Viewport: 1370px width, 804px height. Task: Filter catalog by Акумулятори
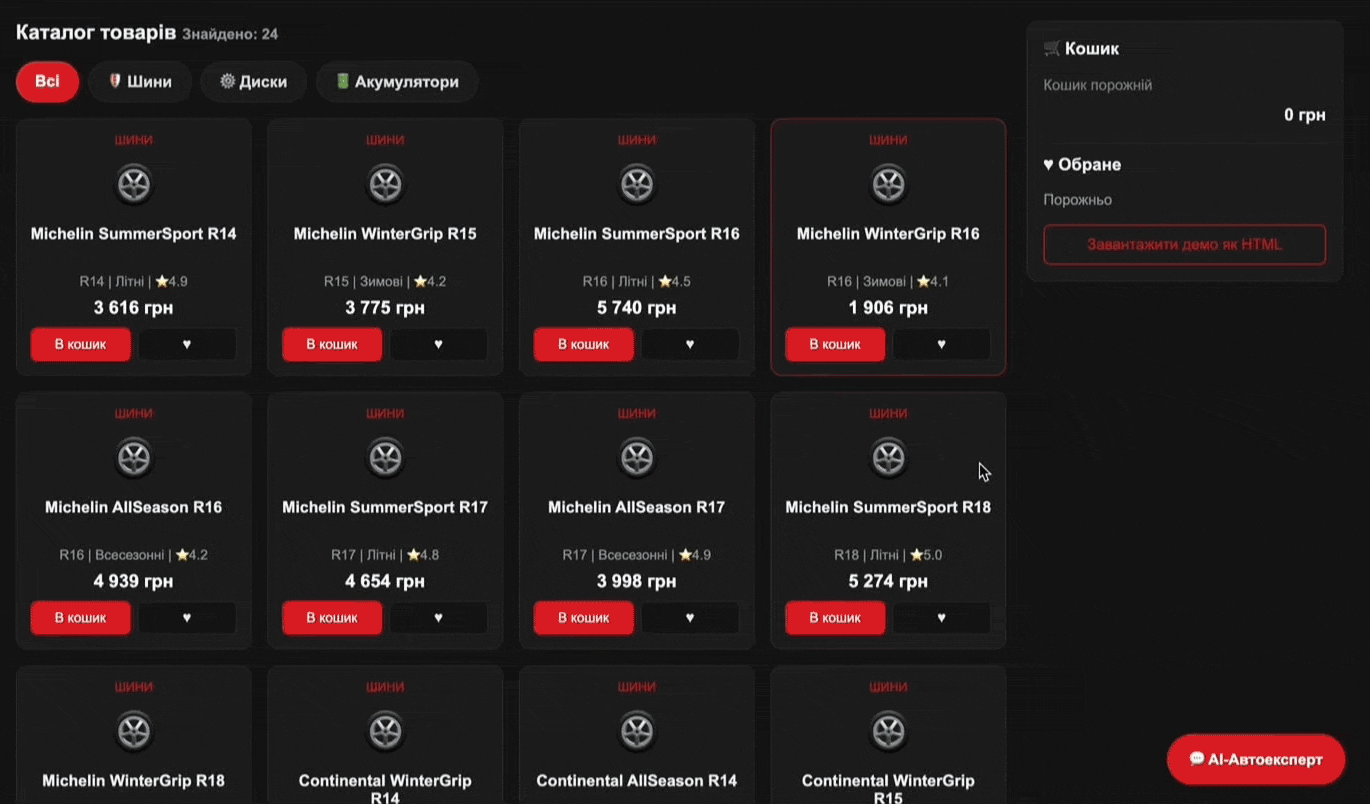(397, 82)
